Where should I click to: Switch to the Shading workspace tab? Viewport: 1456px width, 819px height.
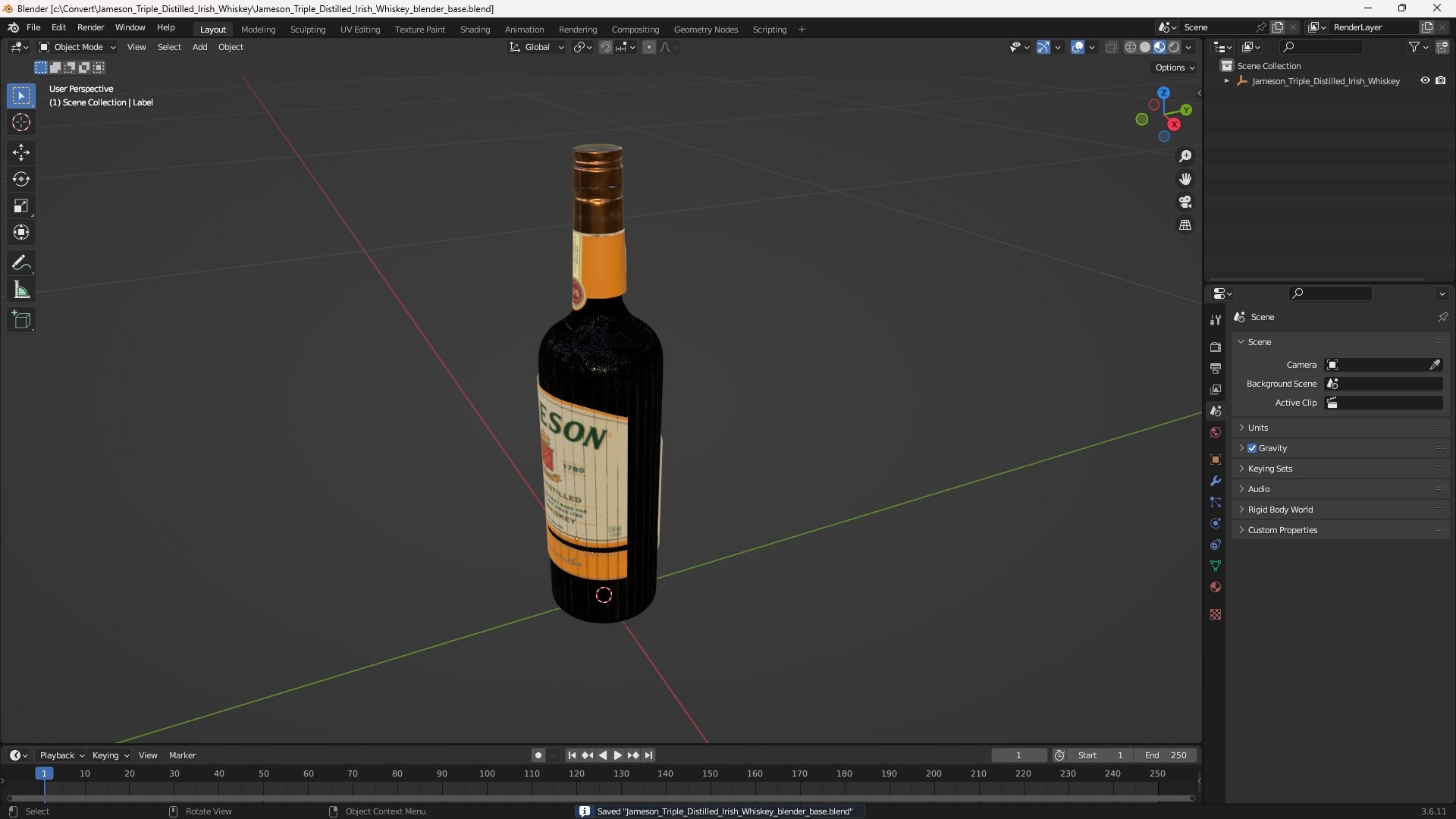point(475,30)
